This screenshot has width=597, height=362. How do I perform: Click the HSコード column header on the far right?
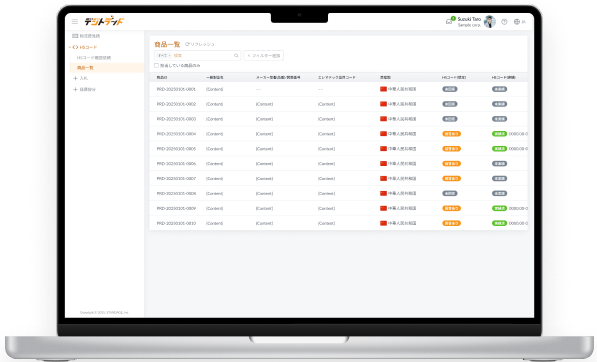click(x=503, y=77)
